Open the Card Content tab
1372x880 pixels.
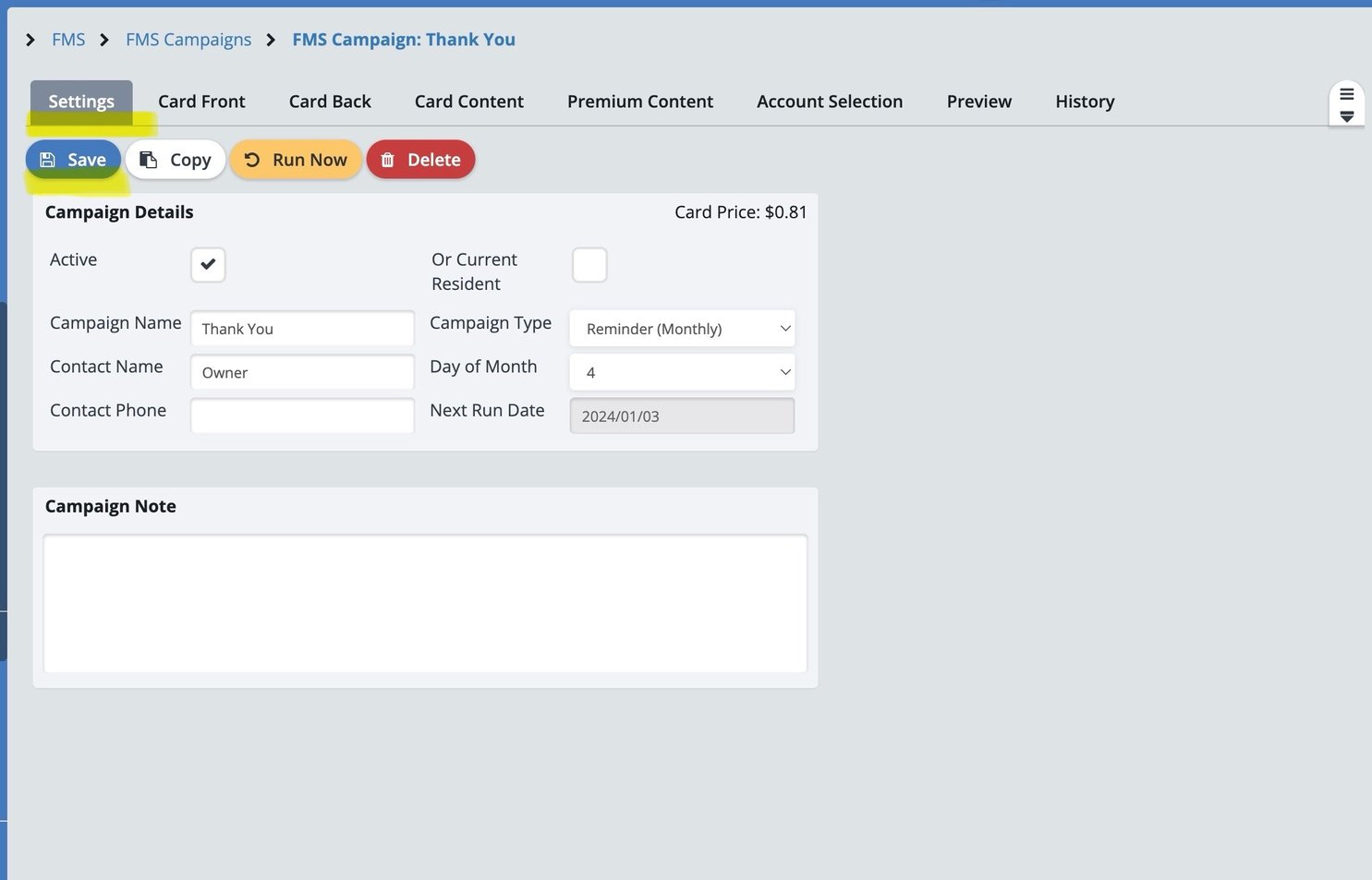pos(469,102)
